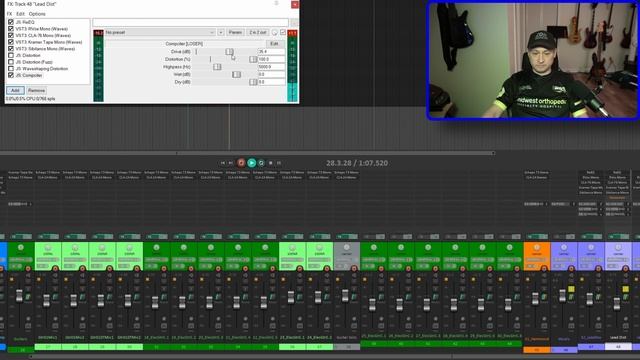The image size is (640, 360).
Task: Click the red Record transport button
Action: click(241, 163)
